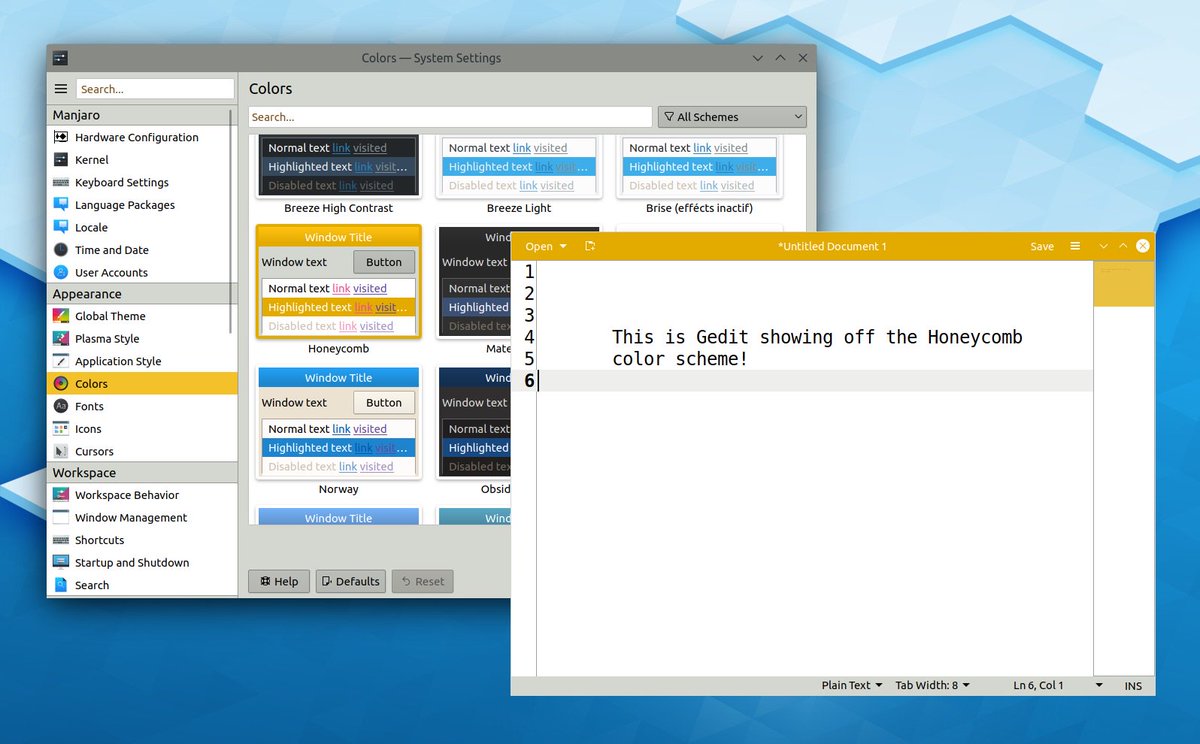Open Gedit Open button dropdown arrow
This screenshot has width=1200, height=744.
(563, 246)
